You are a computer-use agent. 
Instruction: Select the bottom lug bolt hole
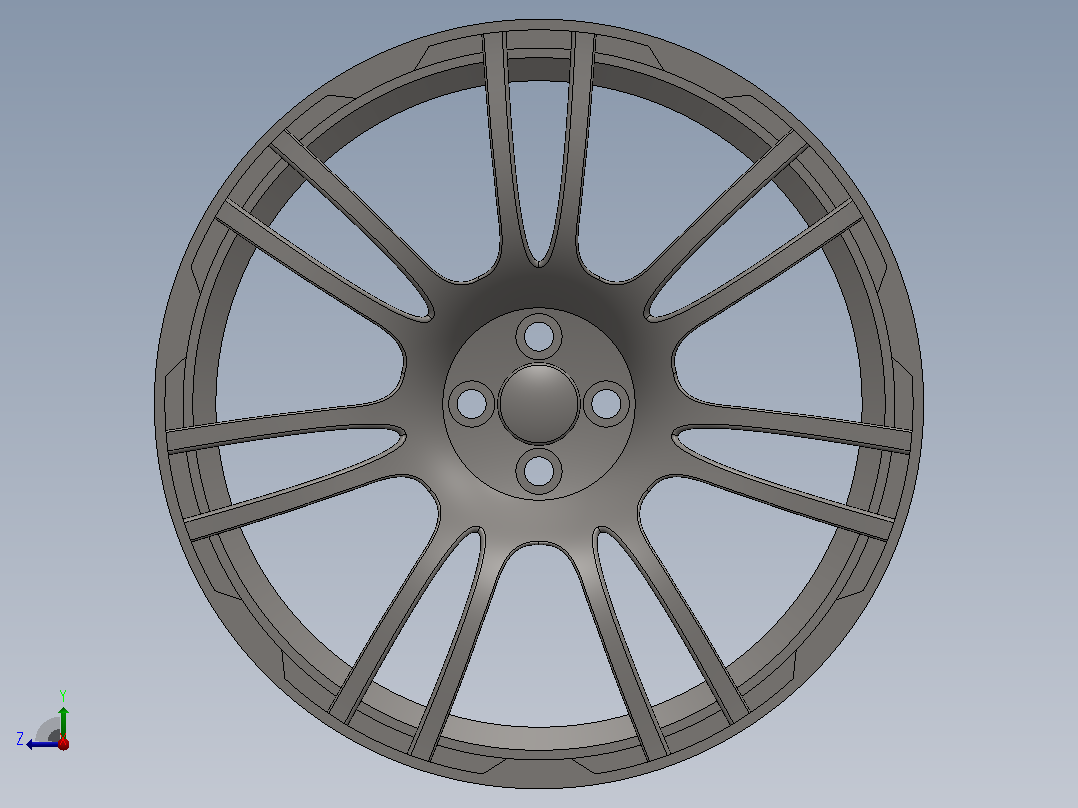tap(539, 472)
